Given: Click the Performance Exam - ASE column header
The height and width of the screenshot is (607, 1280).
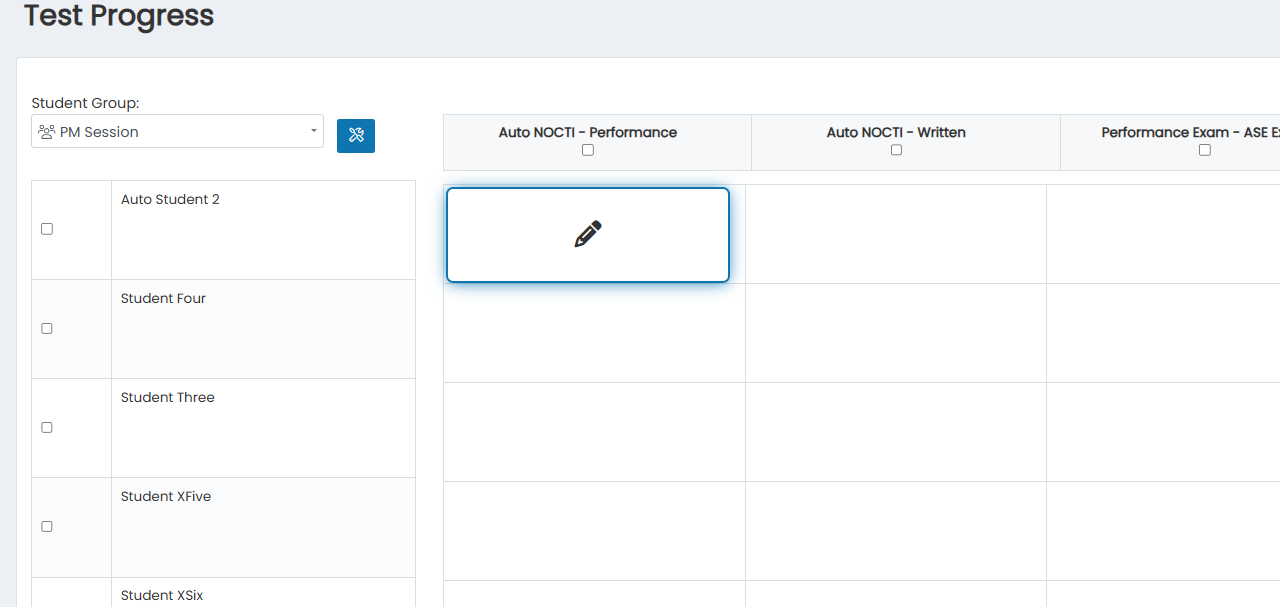Looking at the screenshot, I should pos(1190,132).
